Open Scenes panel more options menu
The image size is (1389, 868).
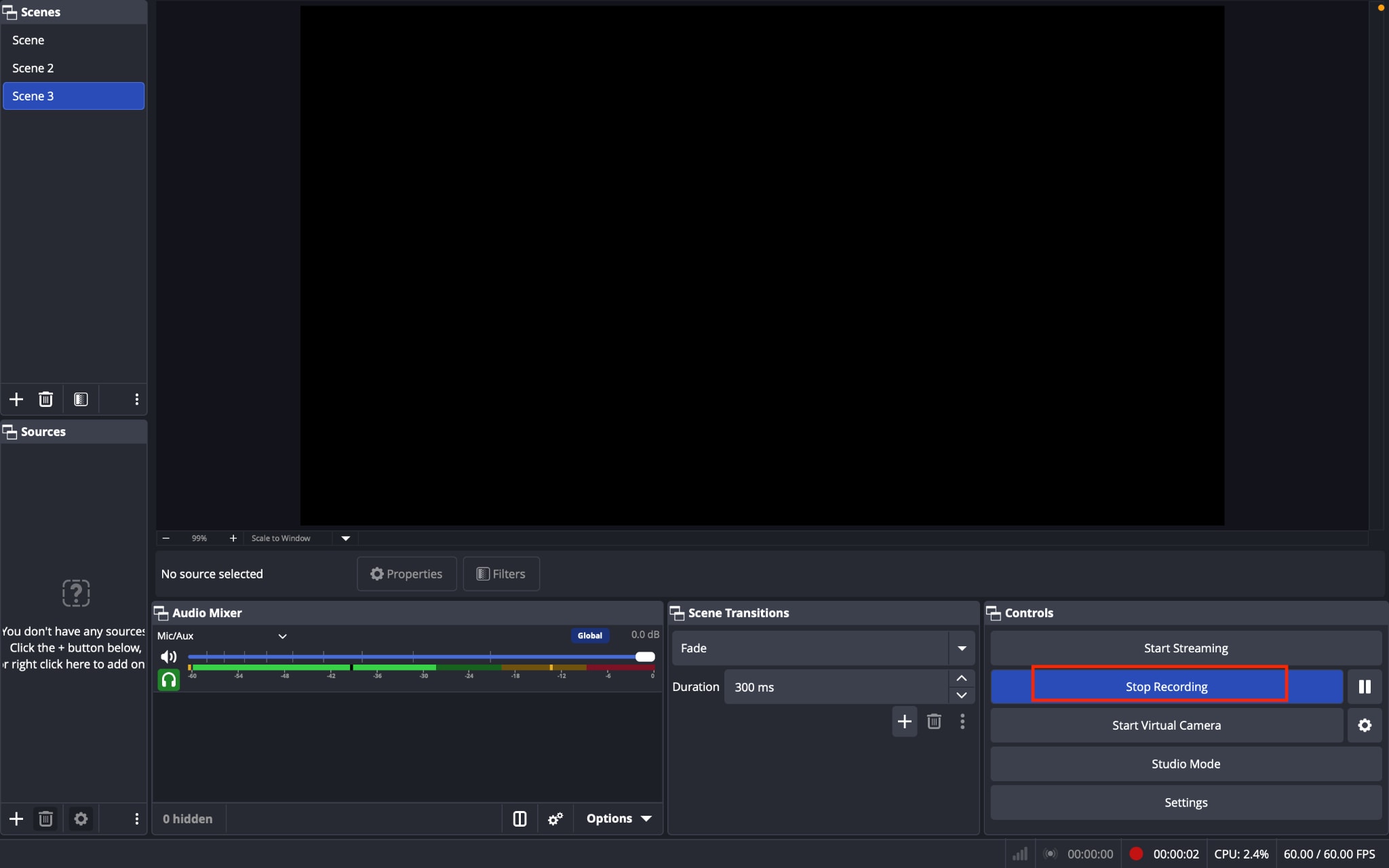click(x=136, y=399)
